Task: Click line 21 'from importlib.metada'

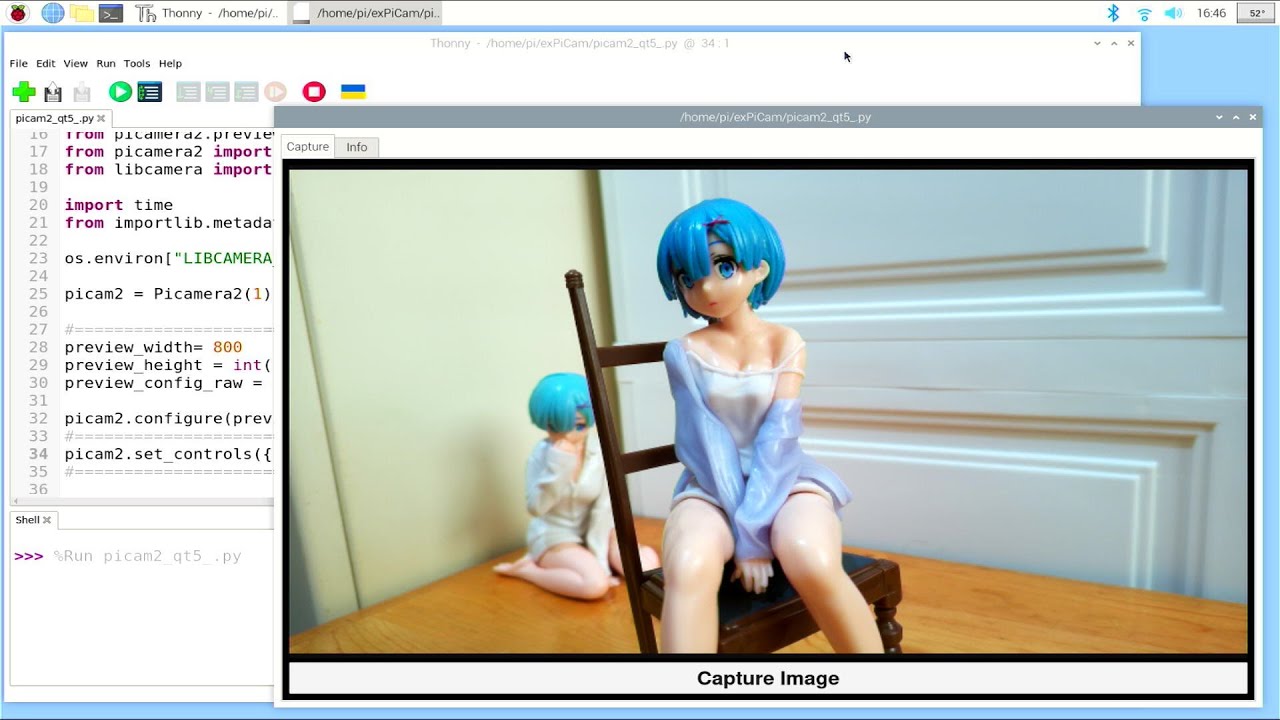Action: point(169,223)
